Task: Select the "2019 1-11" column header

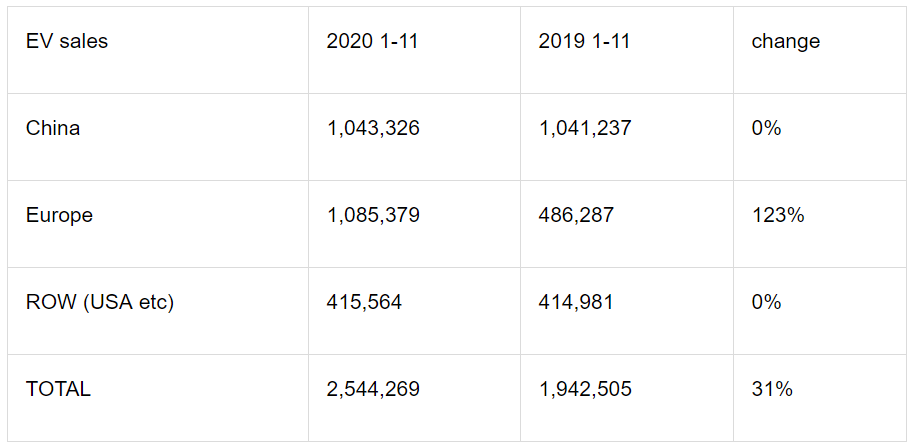Action: point(584,41)
